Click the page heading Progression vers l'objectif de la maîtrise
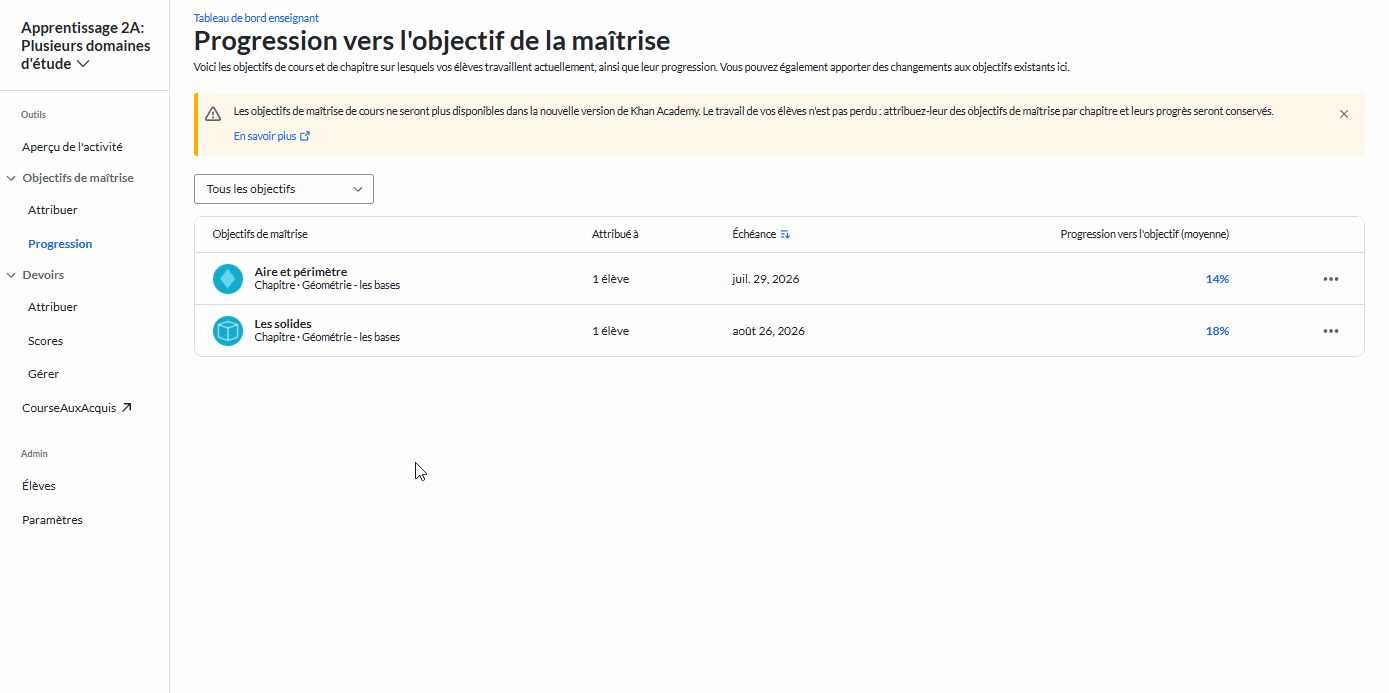This screenshot has width=1389, height=693. pyautogui.click(x=432, y=41)
